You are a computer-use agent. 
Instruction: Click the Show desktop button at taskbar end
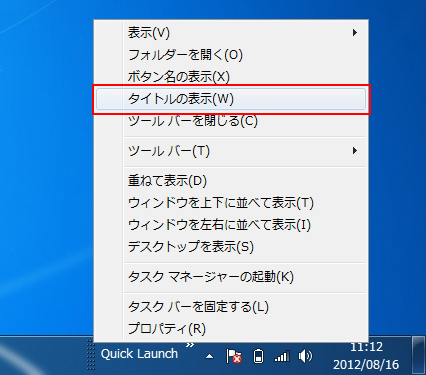[x=418, y=355]
